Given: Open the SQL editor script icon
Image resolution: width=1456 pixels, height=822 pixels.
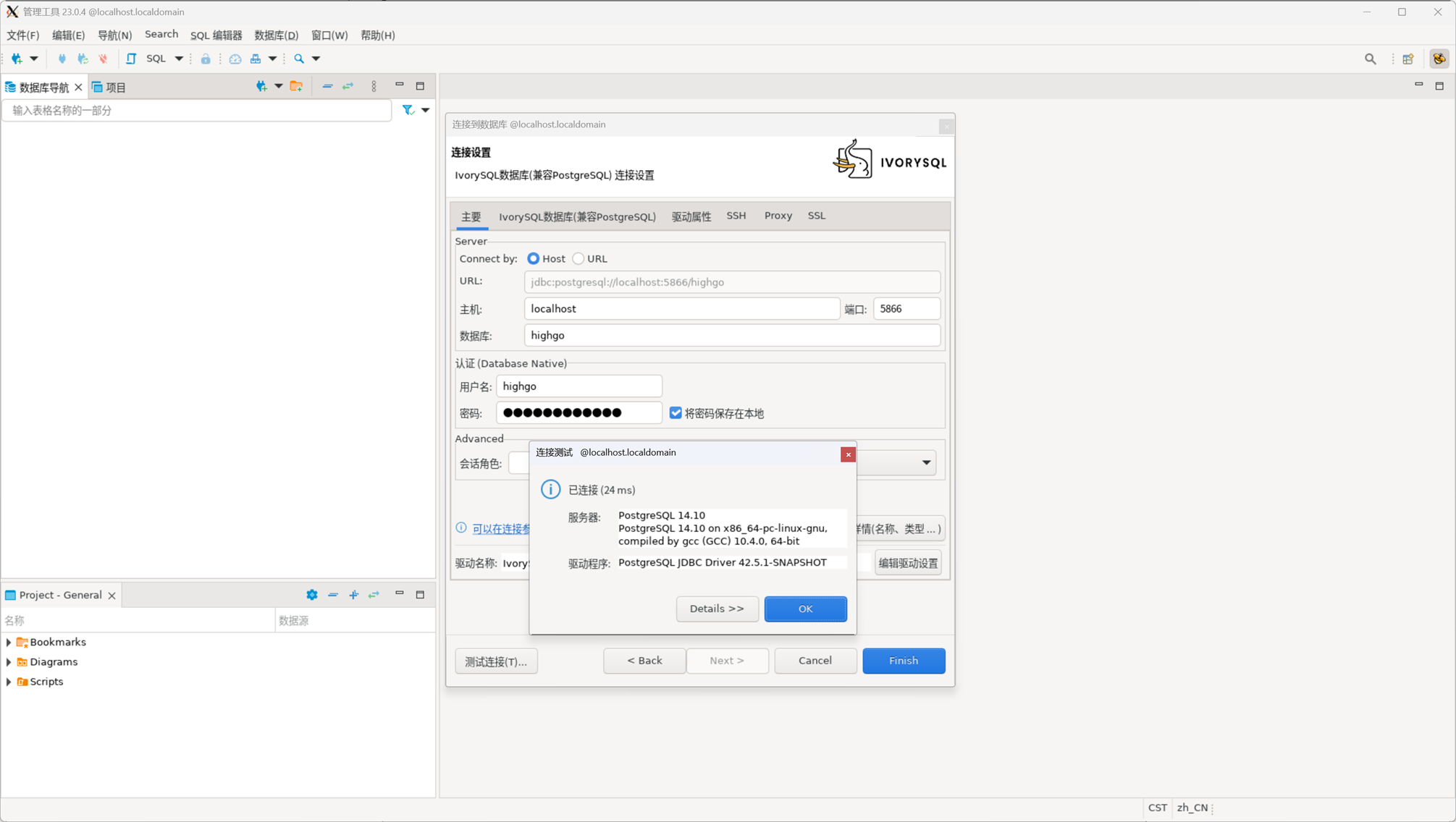Looking at the screenshot, I should click(x=131, y=59).
